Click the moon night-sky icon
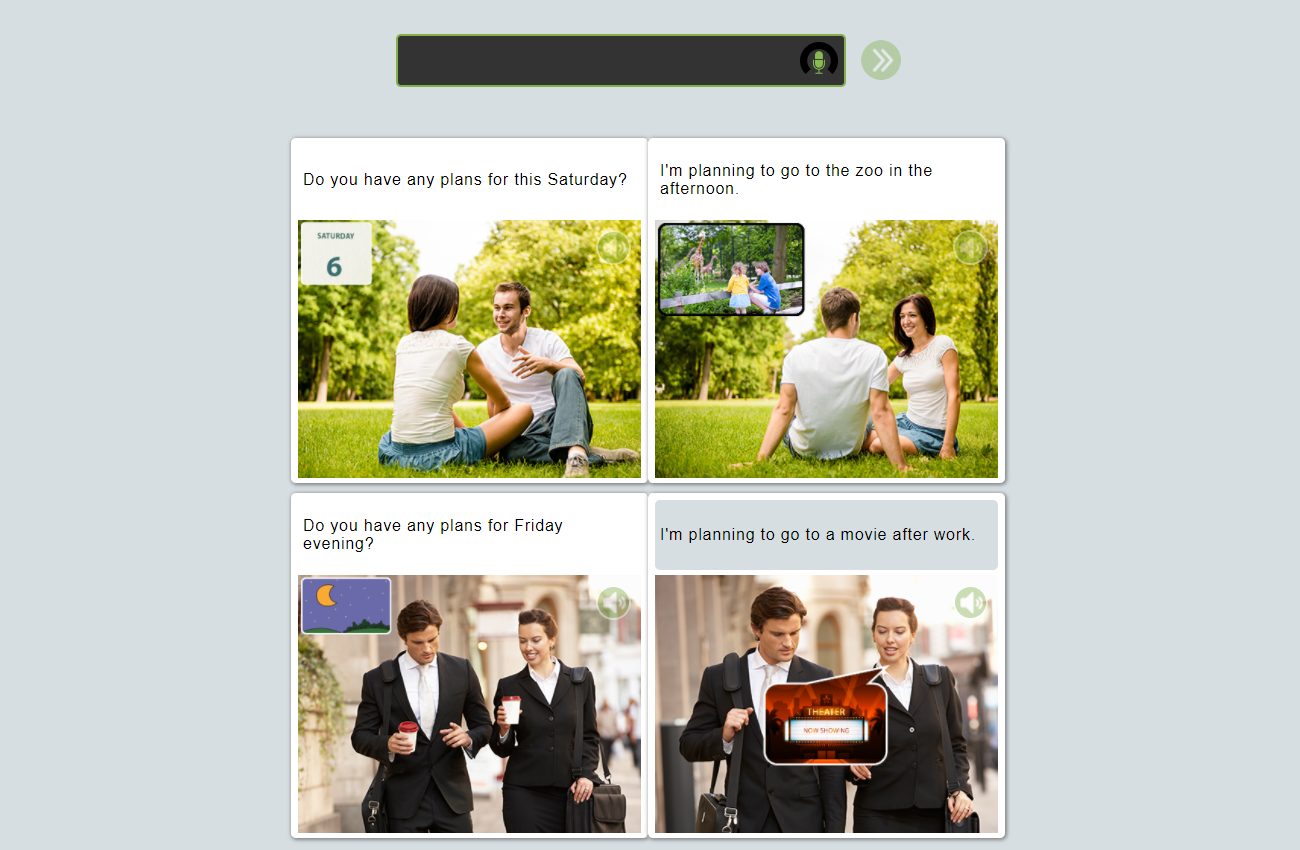 tap(346, 606)
